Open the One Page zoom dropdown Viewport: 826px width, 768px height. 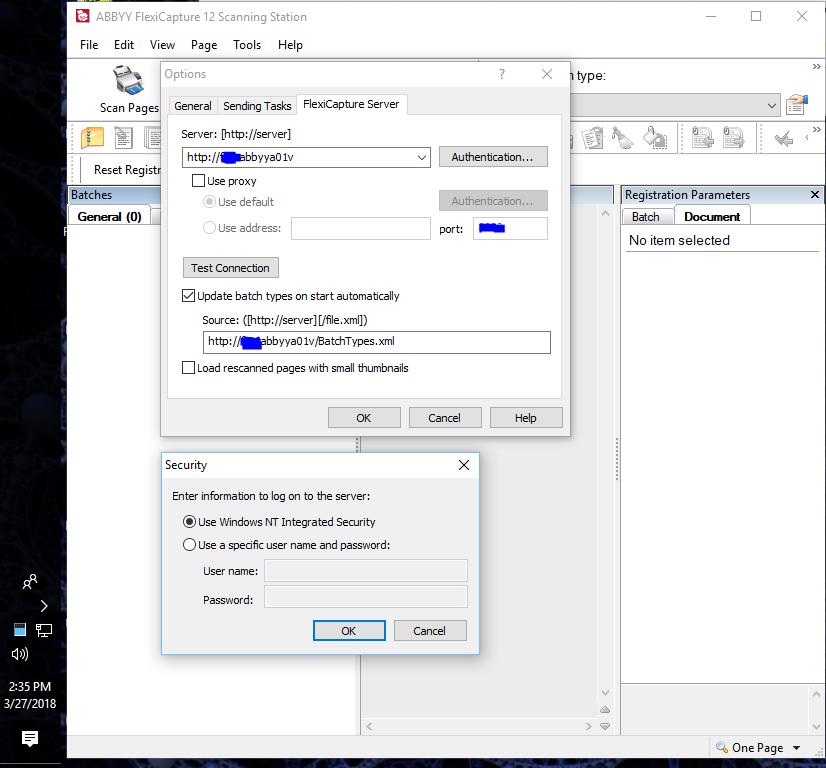pyautogui.click(x=797, y=748)
